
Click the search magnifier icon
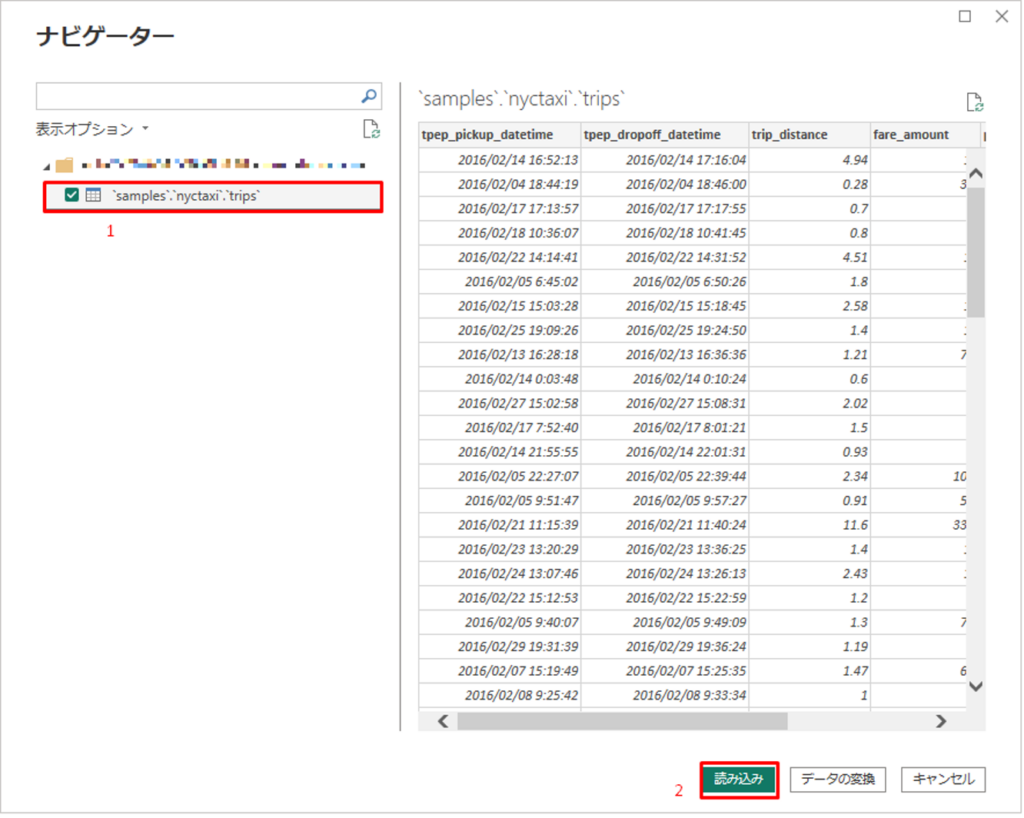(x=369, y=96)
